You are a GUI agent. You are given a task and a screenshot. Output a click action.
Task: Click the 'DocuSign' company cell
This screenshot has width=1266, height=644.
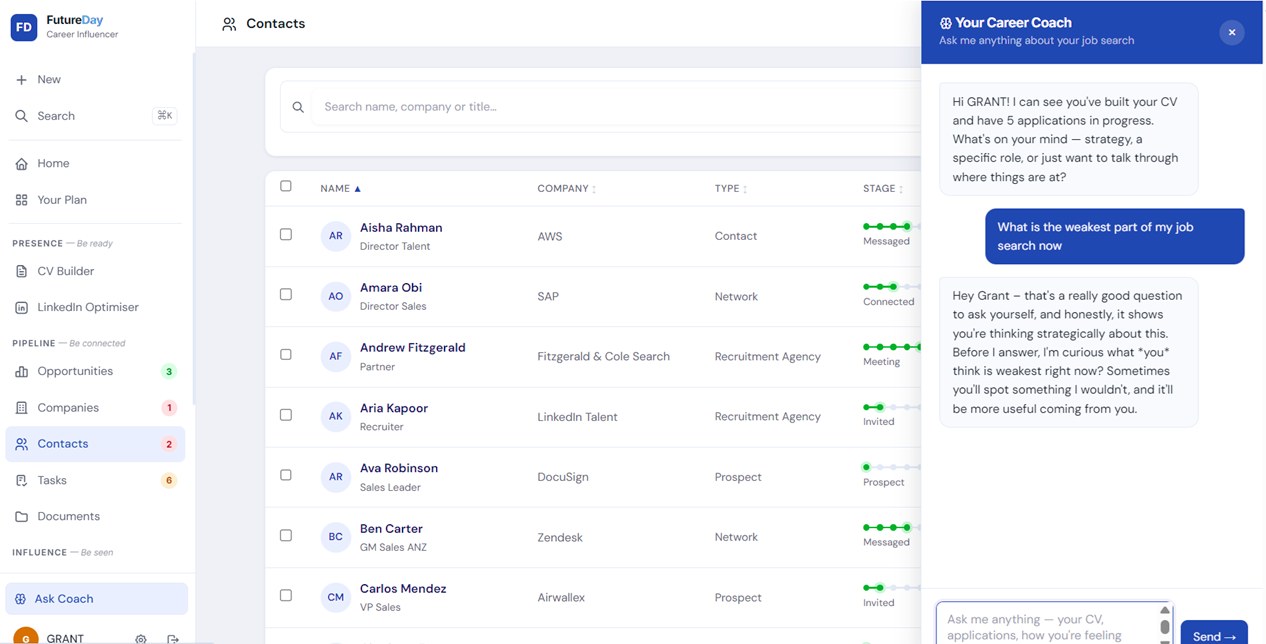563,478
